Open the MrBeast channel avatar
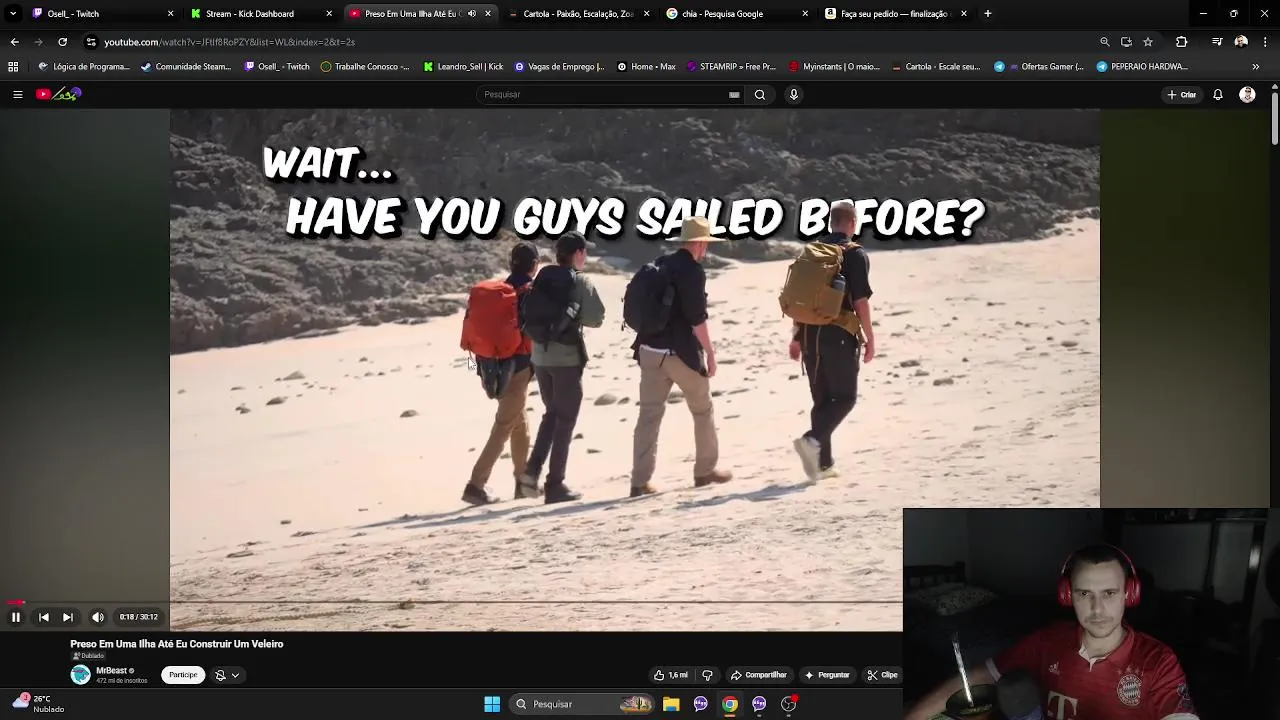Viewport: 1280px width, 720px height. [80, 675]
